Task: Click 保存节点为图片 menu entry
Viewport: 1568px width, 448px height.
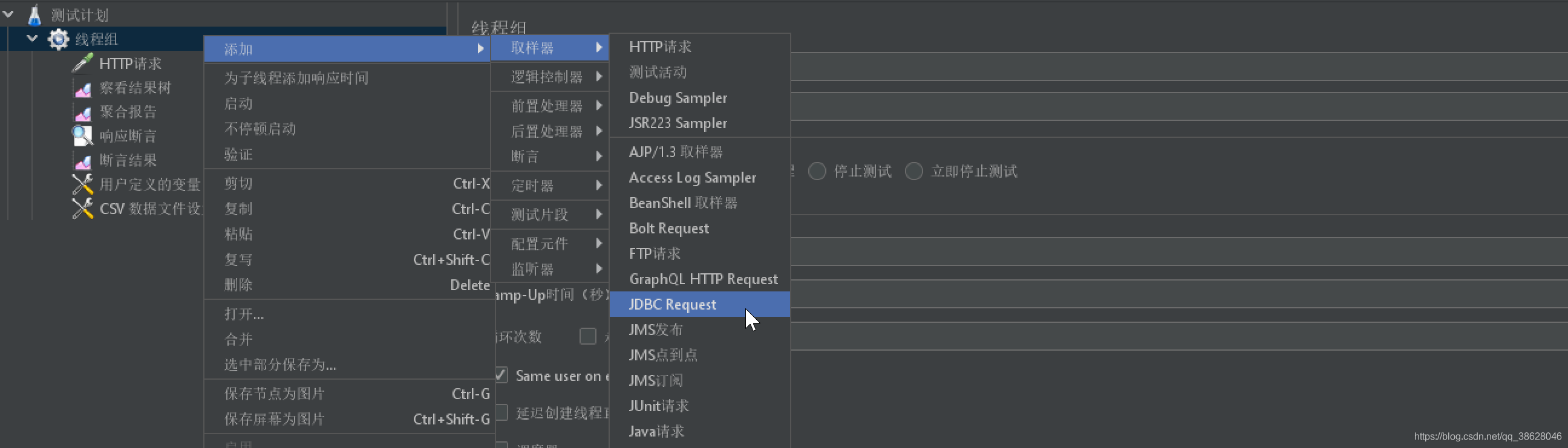Action: (x=348, y=394)
